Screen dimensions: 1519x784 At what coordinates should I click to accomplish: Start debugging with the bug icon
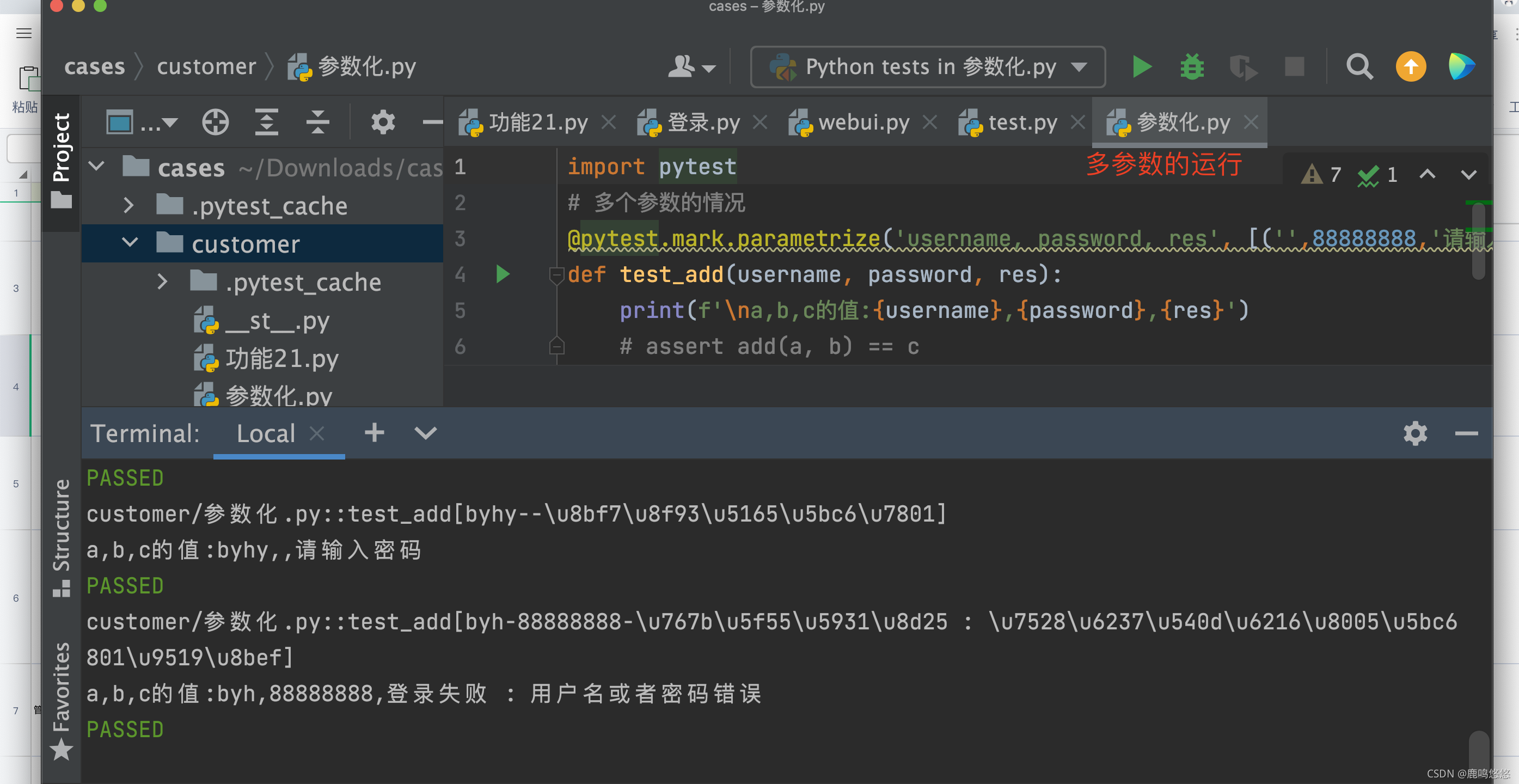[1192, 66]
